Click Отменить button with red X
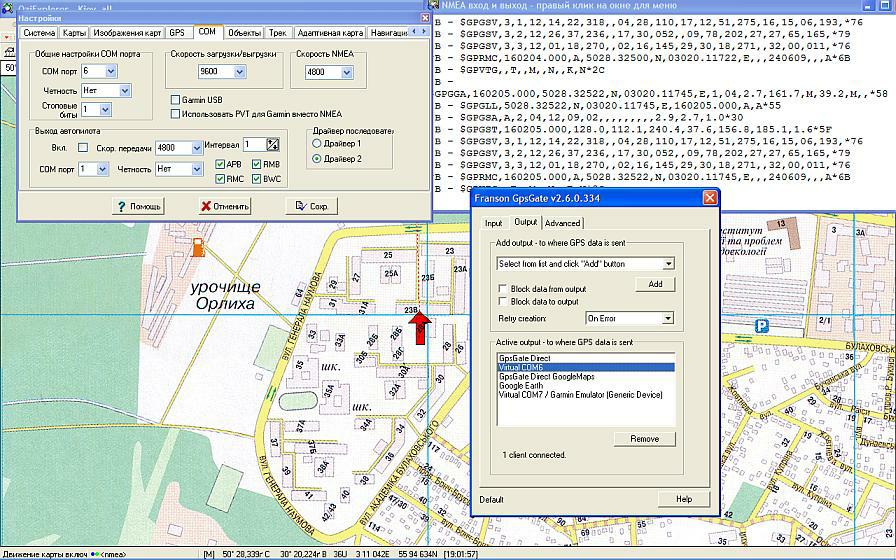The height and width of the screenshot is (560, 896). (224, 206)
